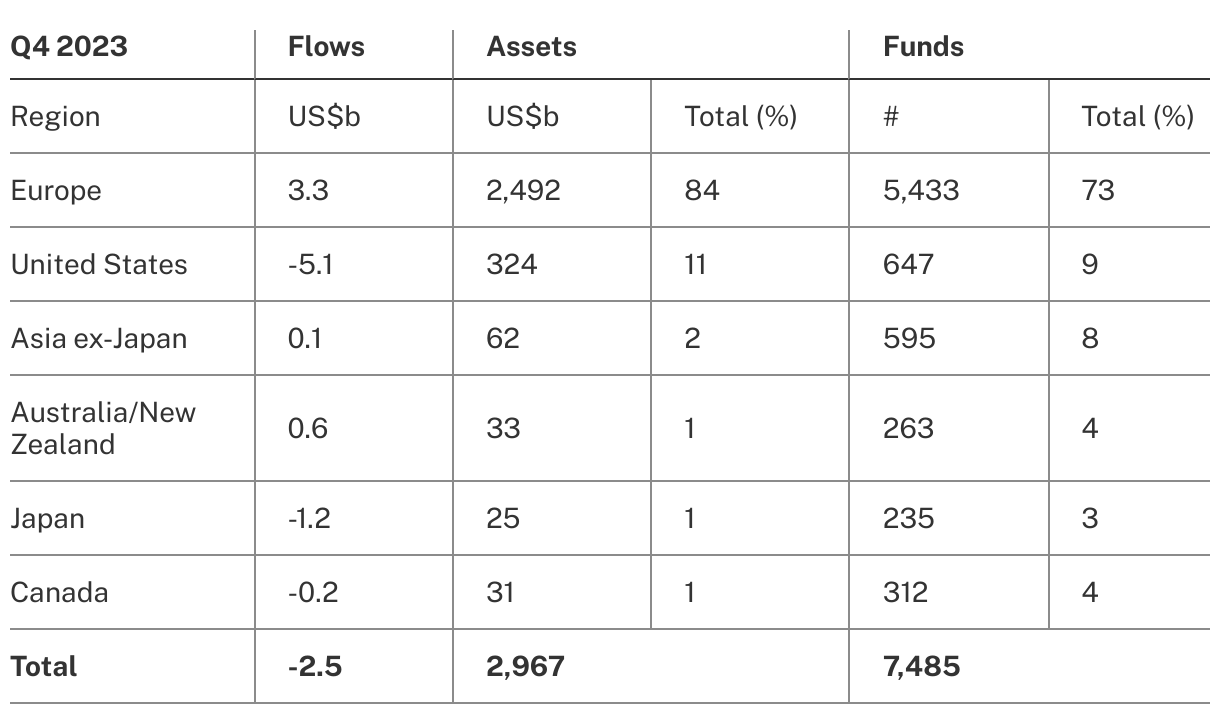
Task: Click the Region subheader cell
Action: pos(55,117)
